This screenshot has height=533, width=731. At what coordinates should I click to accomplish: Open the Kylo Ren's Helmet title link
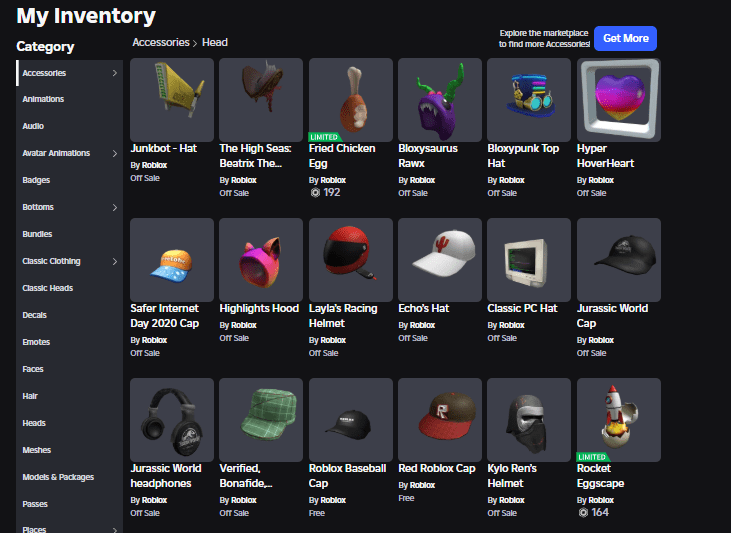(512, 476)
